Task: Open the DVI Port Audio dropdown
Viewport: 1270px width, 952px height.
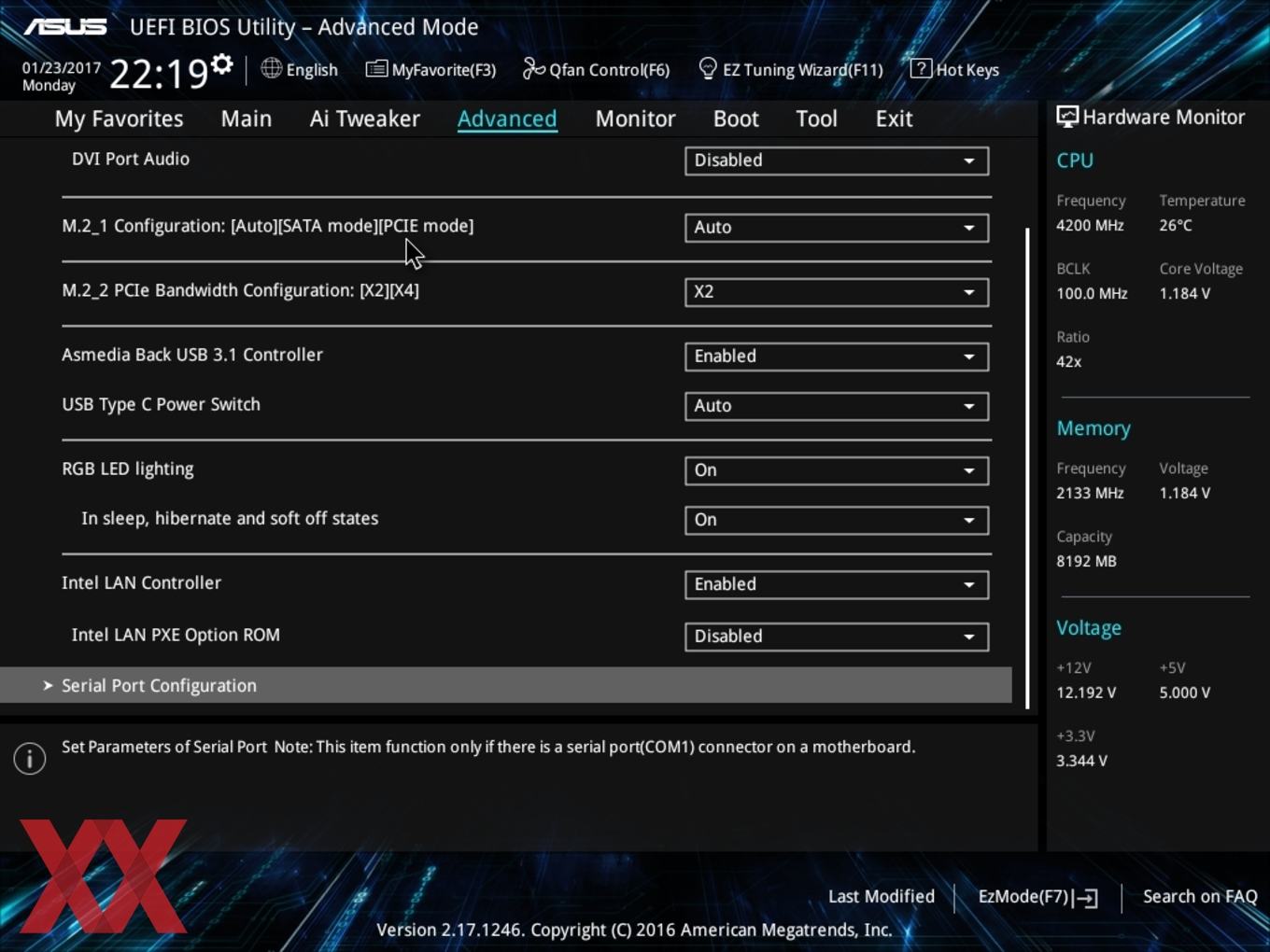Action: click(x=837, y=161)
